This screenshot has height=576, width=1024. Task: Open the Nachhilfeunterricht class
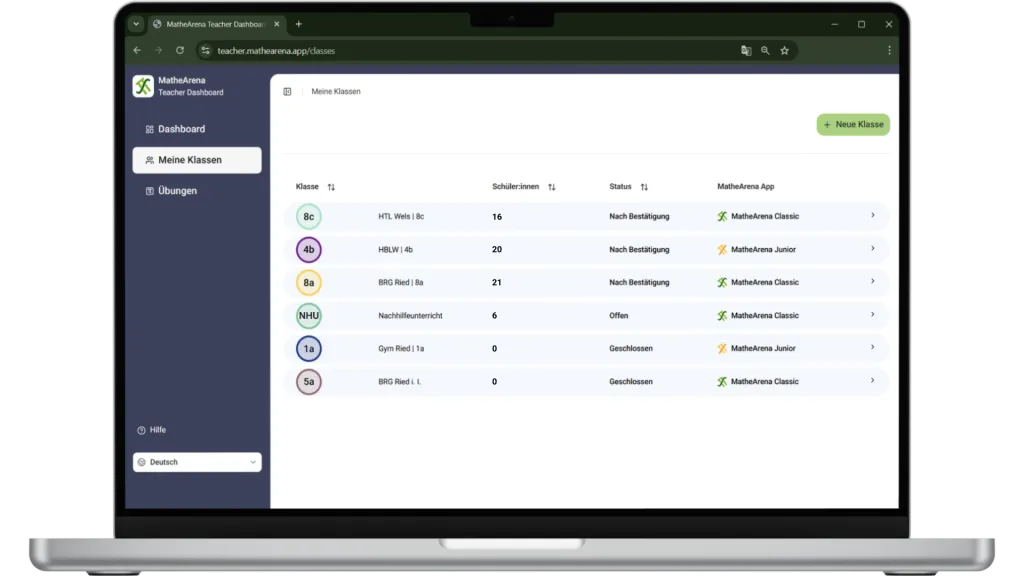[586, 316]
